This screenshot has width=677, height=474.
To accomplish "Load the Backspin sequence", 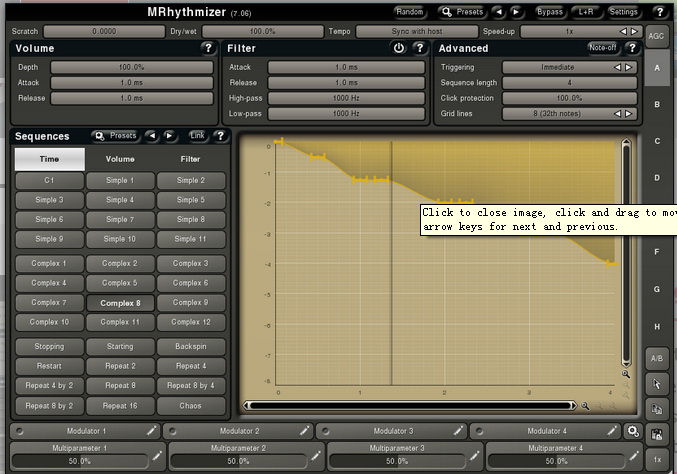I will [191, 347].
